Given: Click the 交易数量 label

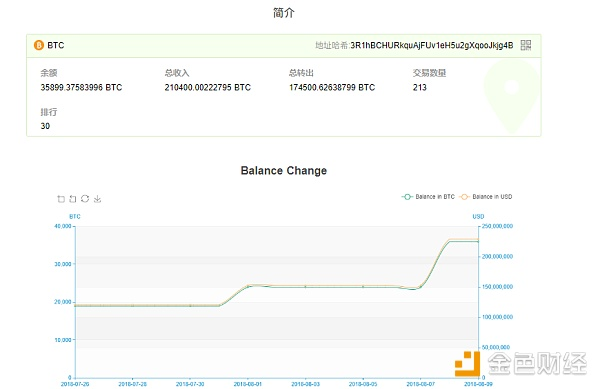Looking at the screenshot, I should (x=429, y=73).
